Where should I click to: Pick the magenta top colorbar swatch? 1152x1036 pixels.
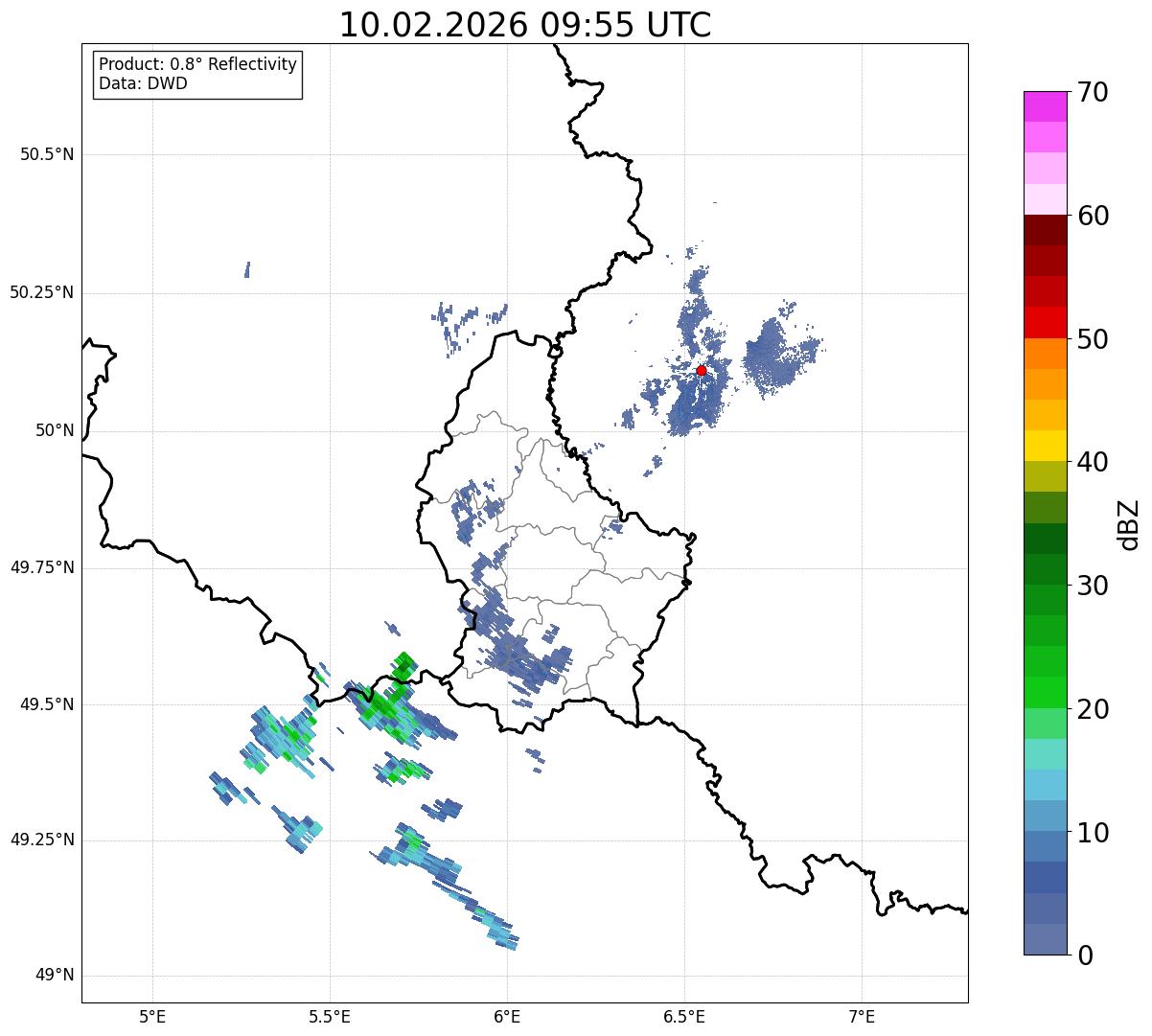[x=1045, y=106]
